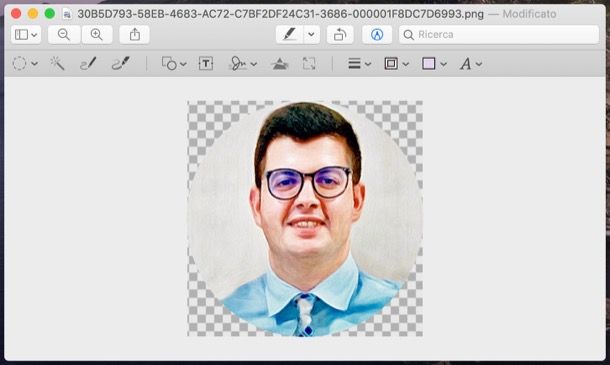Open the Shapes dropdown menu

tap(174, 63)
